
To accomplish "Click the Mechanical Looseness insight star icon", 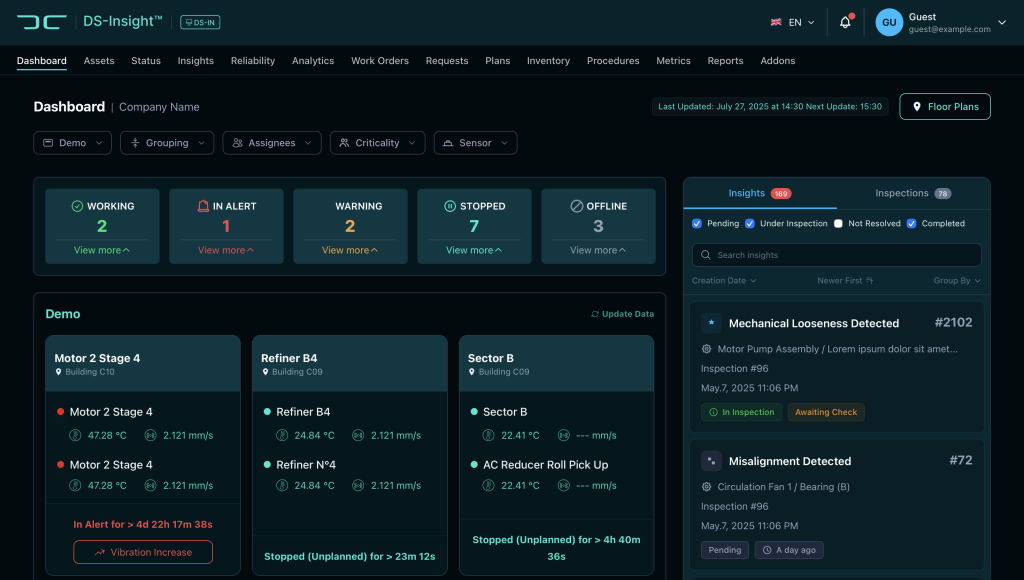I will tap(711, 323).
